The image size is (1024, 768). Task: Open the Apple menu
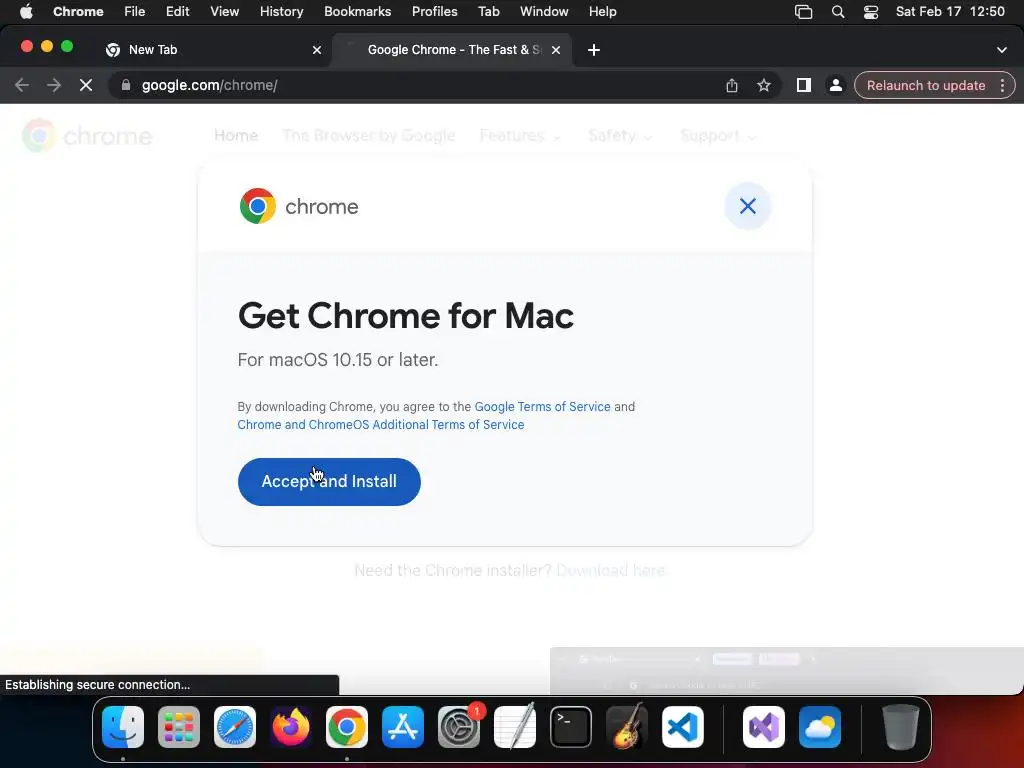(26, 12)
